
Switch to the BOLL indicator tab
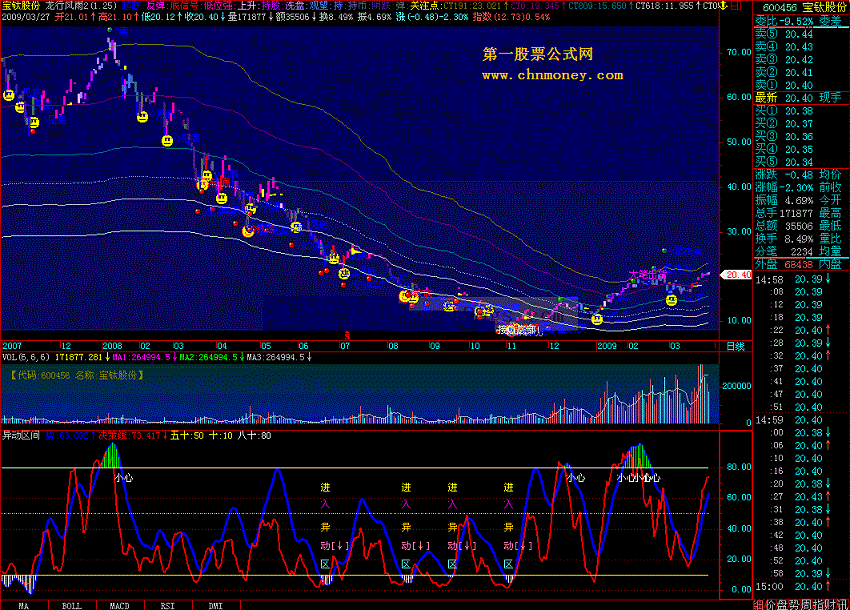click(72, 606)
